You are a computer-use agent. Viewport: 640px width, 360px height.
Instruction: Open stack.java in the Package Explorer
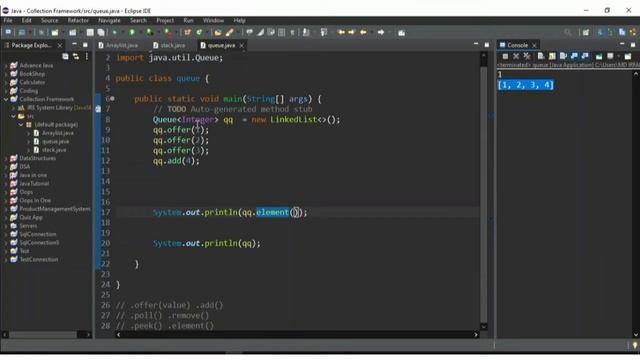click(54, 150)
